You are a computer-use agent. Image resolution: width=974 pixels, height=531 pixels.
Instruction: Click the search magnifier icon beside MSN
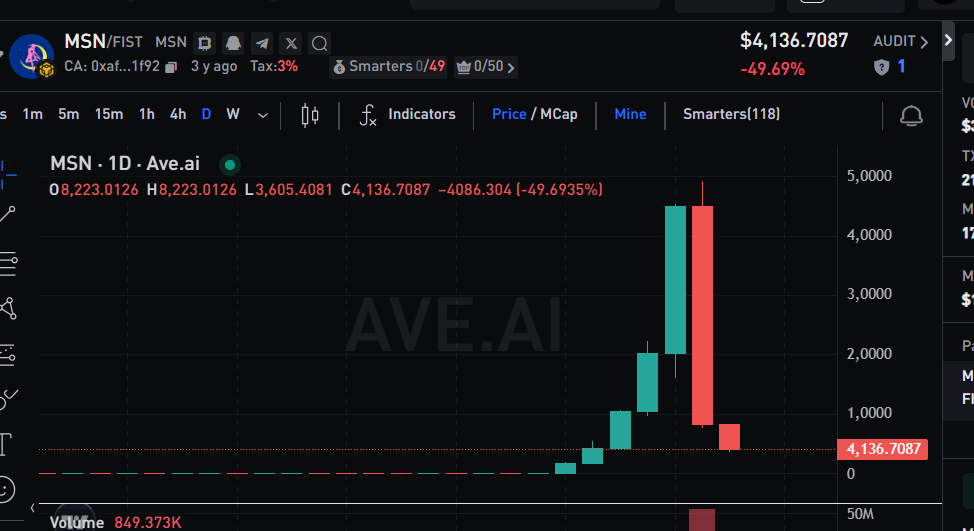(320, 43)
